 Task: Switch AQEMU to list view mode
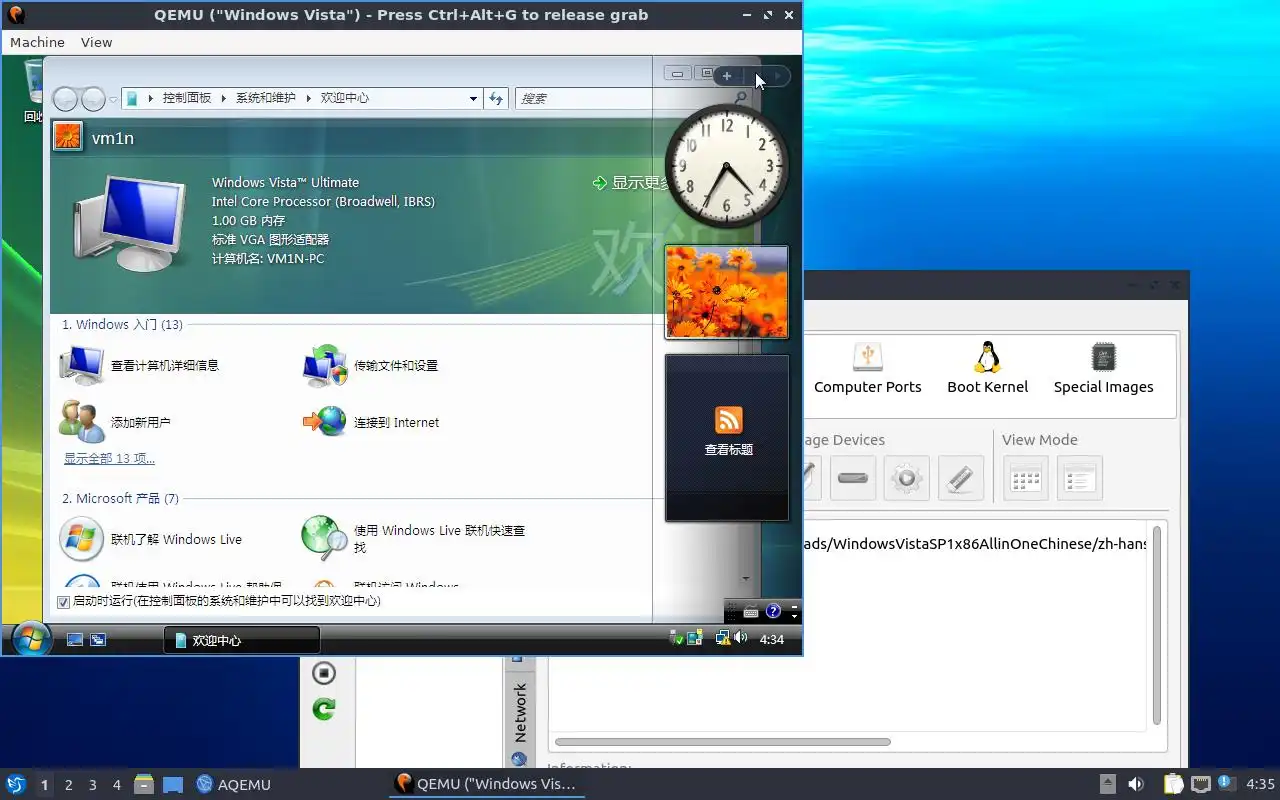click(x=1080, y=478)
